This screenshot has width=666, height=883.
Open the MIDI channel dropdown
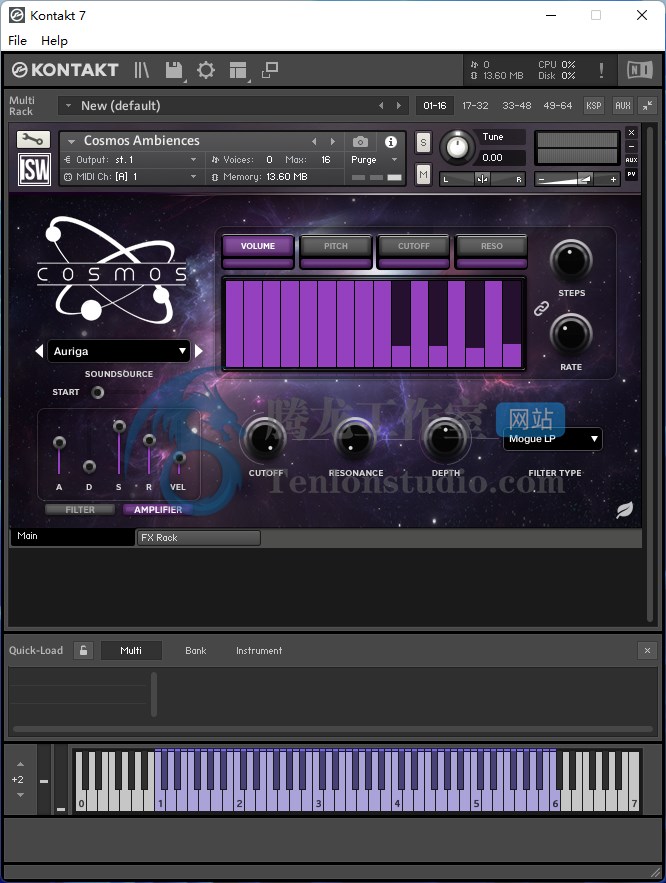tap(131, 177)
